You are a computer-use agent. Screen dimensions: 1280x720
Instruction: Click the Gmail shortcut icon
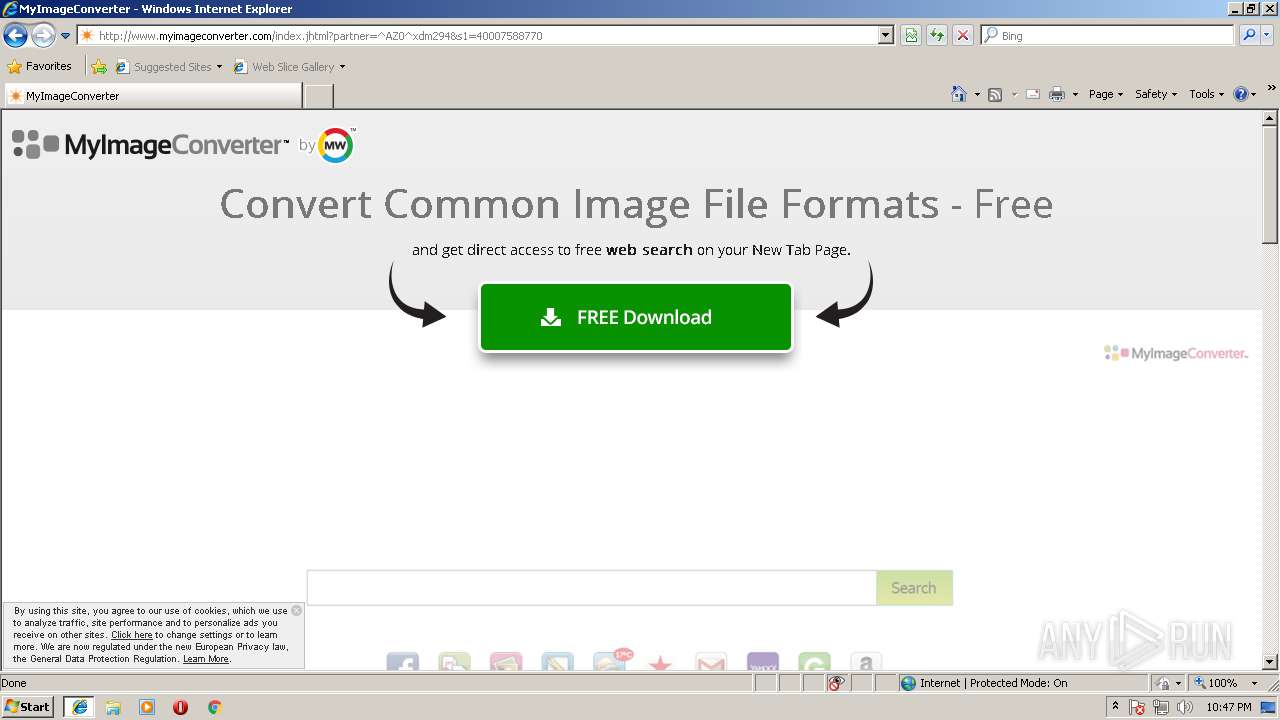(x=711, y=662)
